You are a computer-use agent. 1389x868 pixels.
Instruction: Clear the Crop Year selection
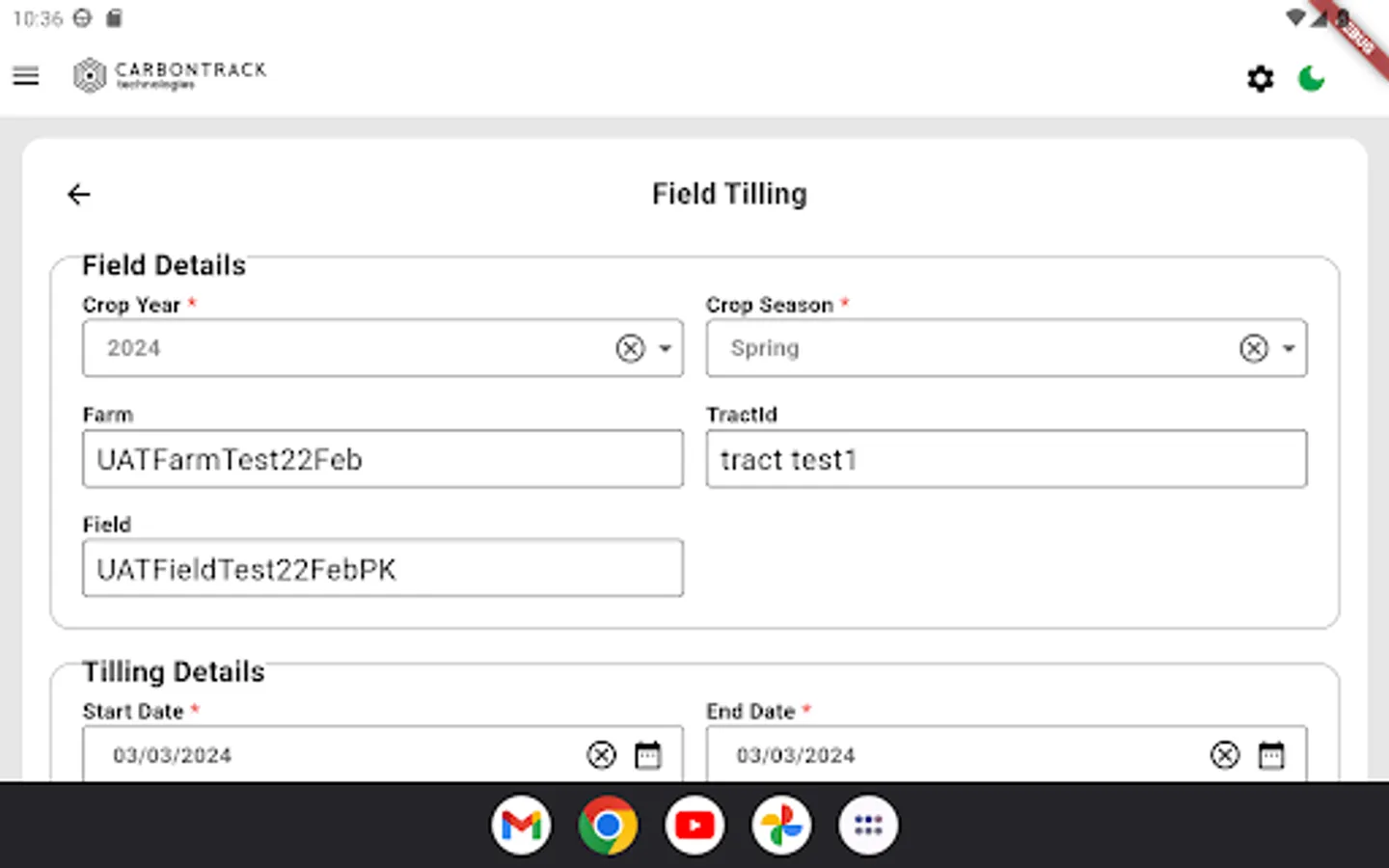630,348
